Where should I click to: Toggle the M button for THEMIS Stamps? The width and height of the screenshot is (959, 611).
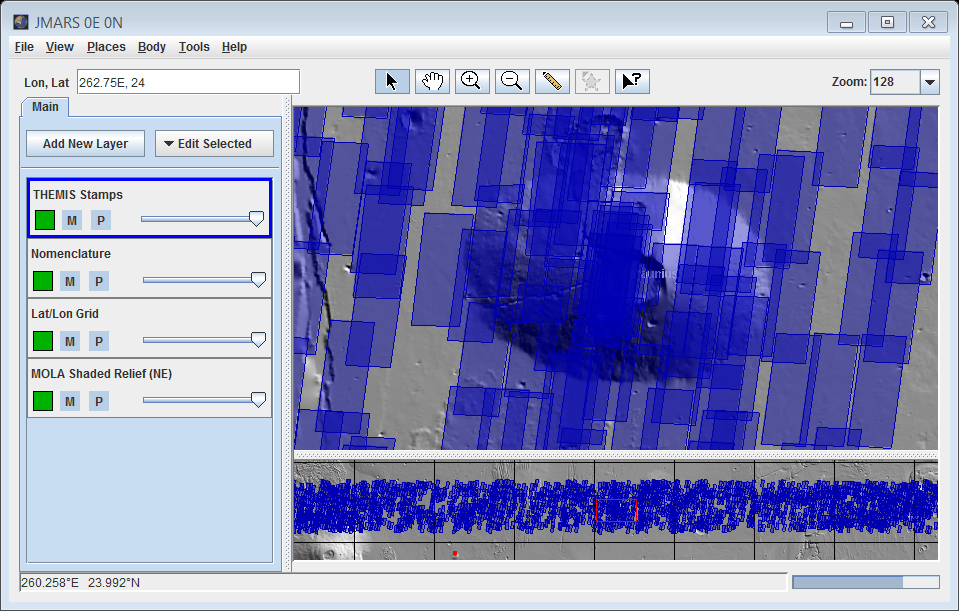pos(72,220)
